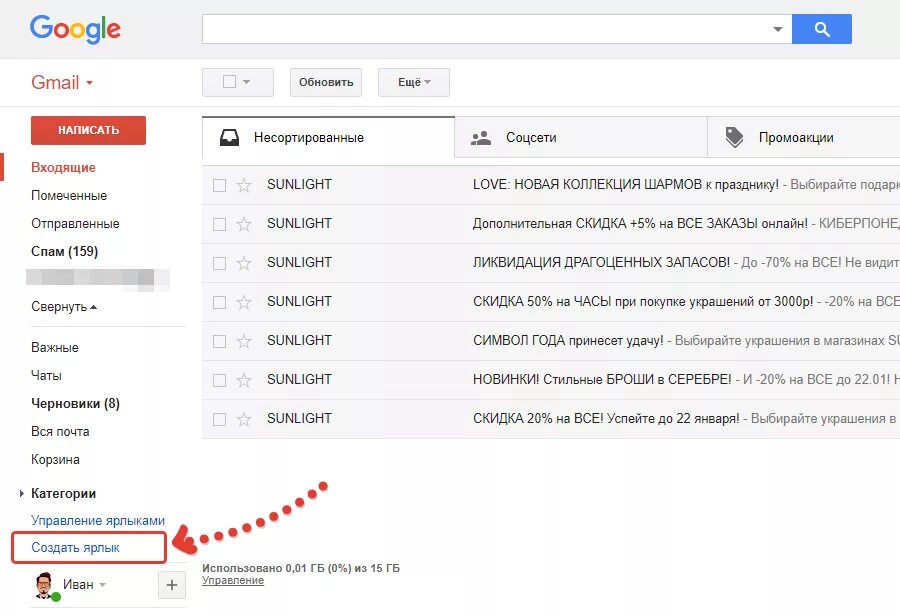Screen dimensions: 900x615
Task: Select checkbox for LOVE: НОВАЯ КОЛЛЕКЦИЯ email
Action: [219, 185]
